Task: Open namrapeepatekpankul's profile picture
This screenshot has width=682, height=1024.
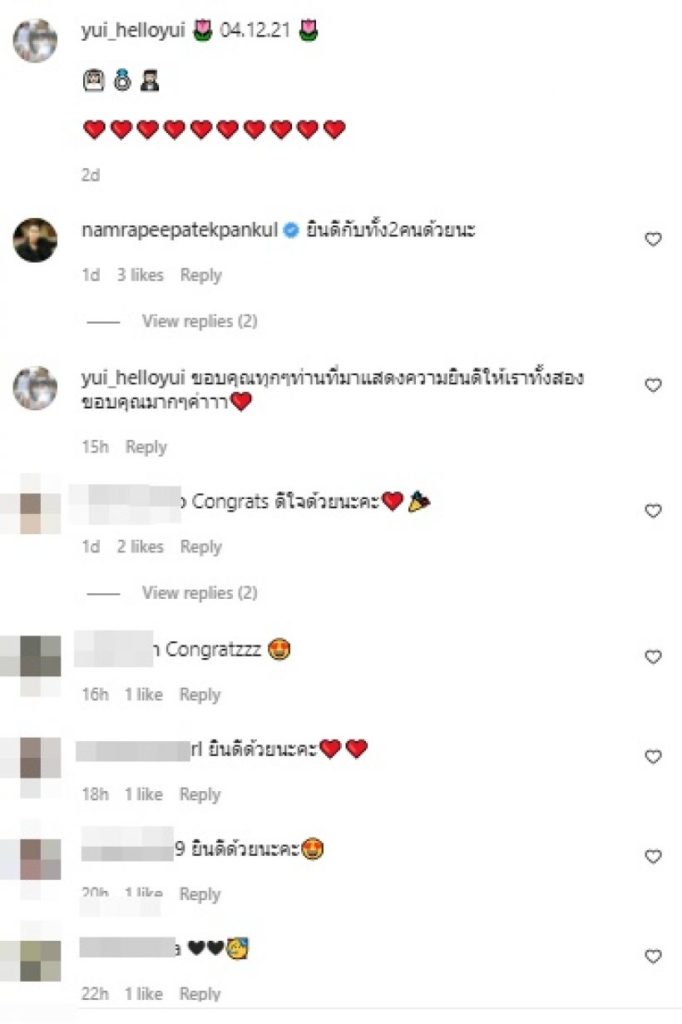Action: pos(35,240)
